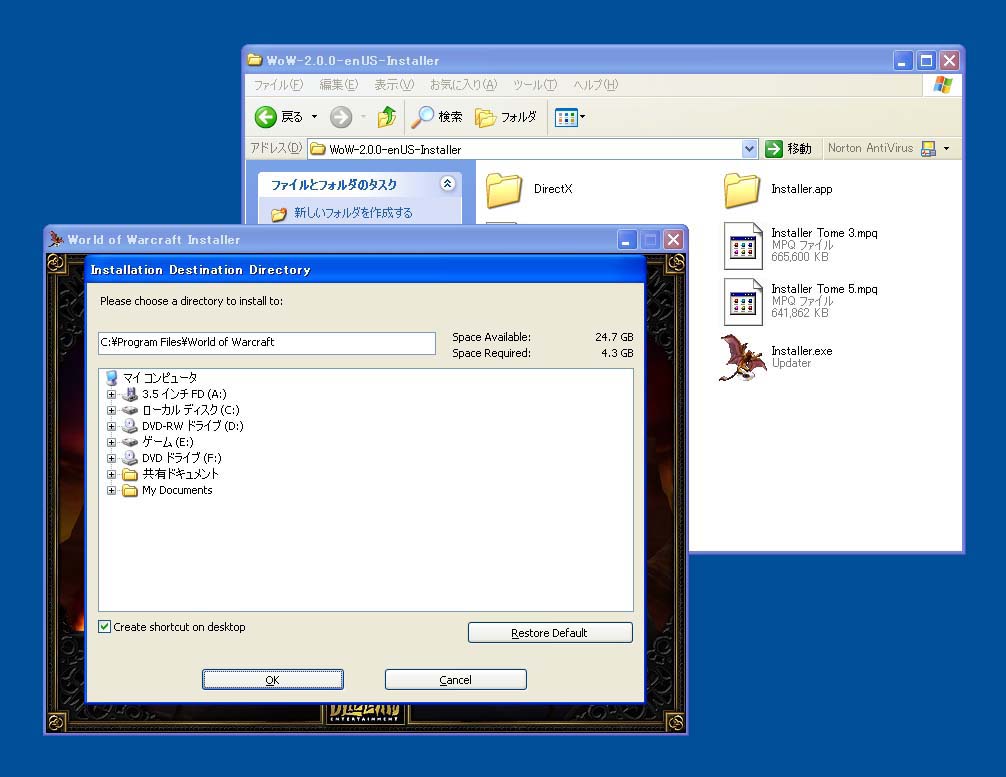This screenshot has height=777, width=1006.
Task: Click the install directory path field
Action: (267, 343)
